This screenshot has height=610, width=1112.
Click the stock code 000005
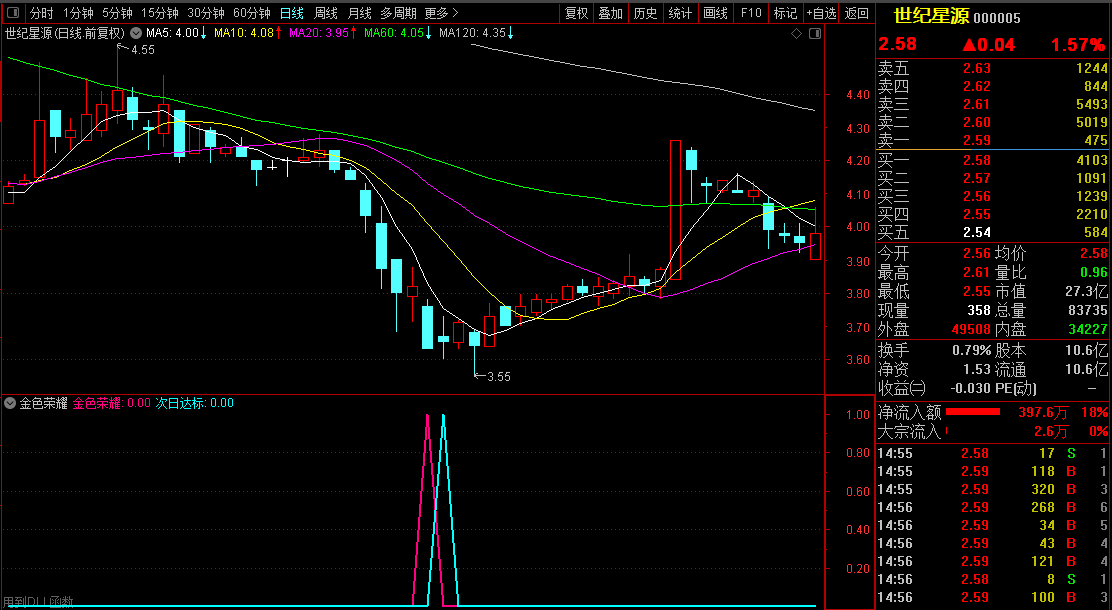coord(996,18)
